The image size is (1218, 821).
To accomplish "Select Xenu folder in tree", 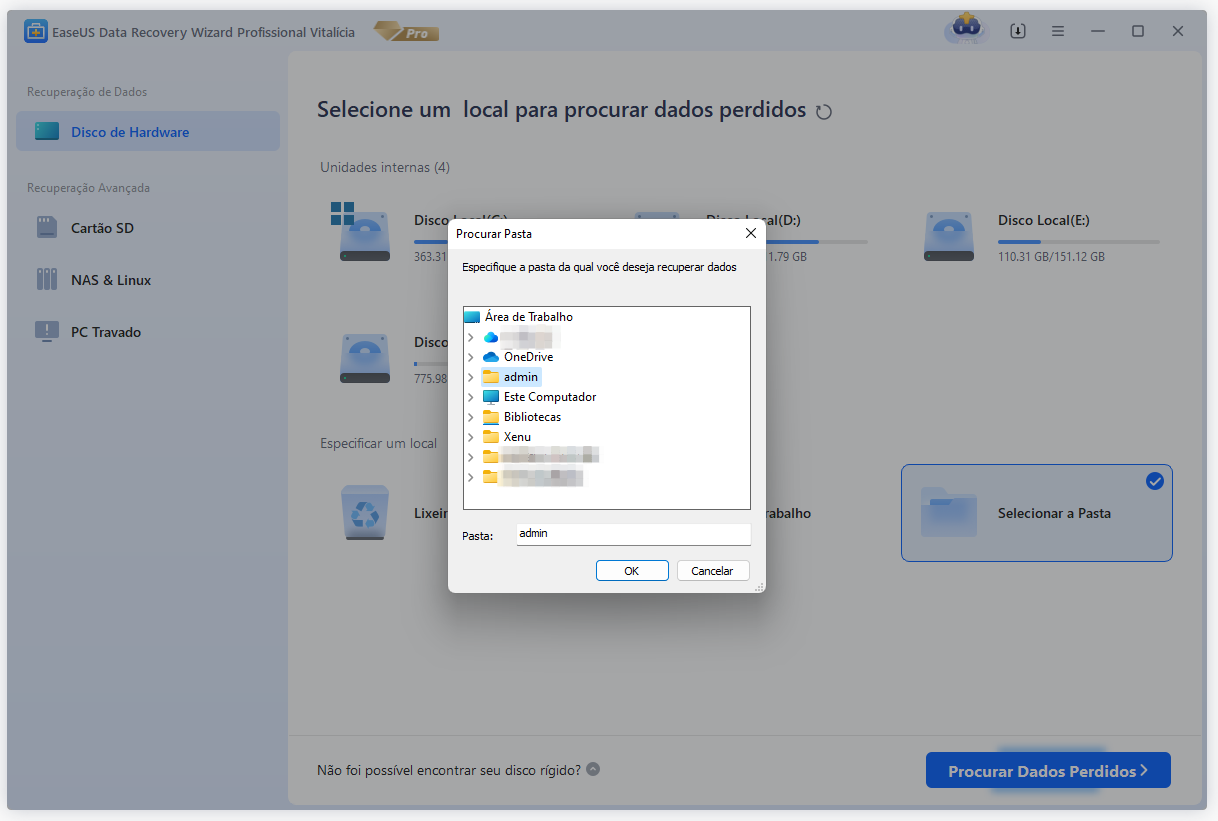I will click(517, 437).
